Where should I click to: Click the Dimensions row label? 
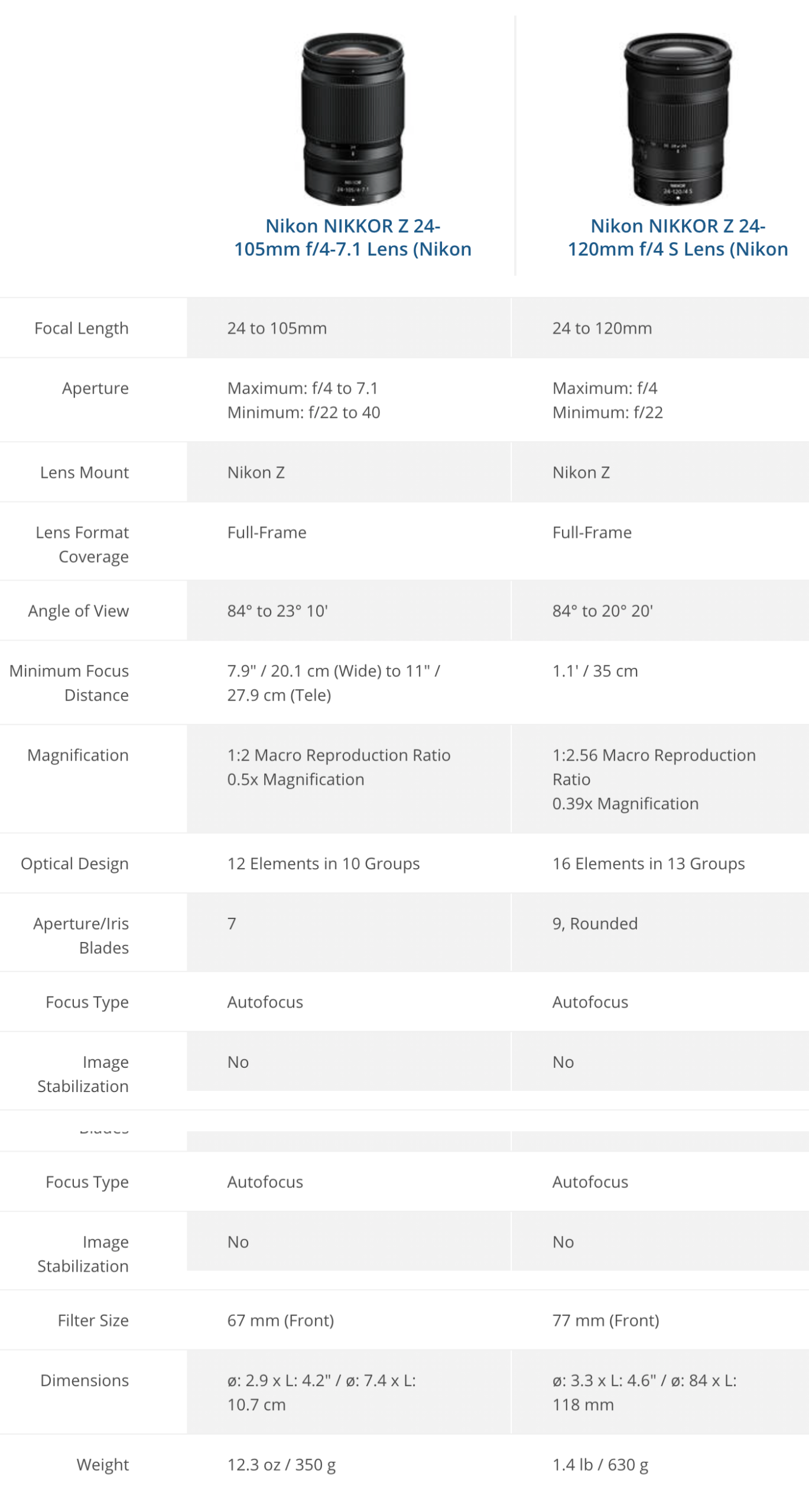(x=85, y=1380)
